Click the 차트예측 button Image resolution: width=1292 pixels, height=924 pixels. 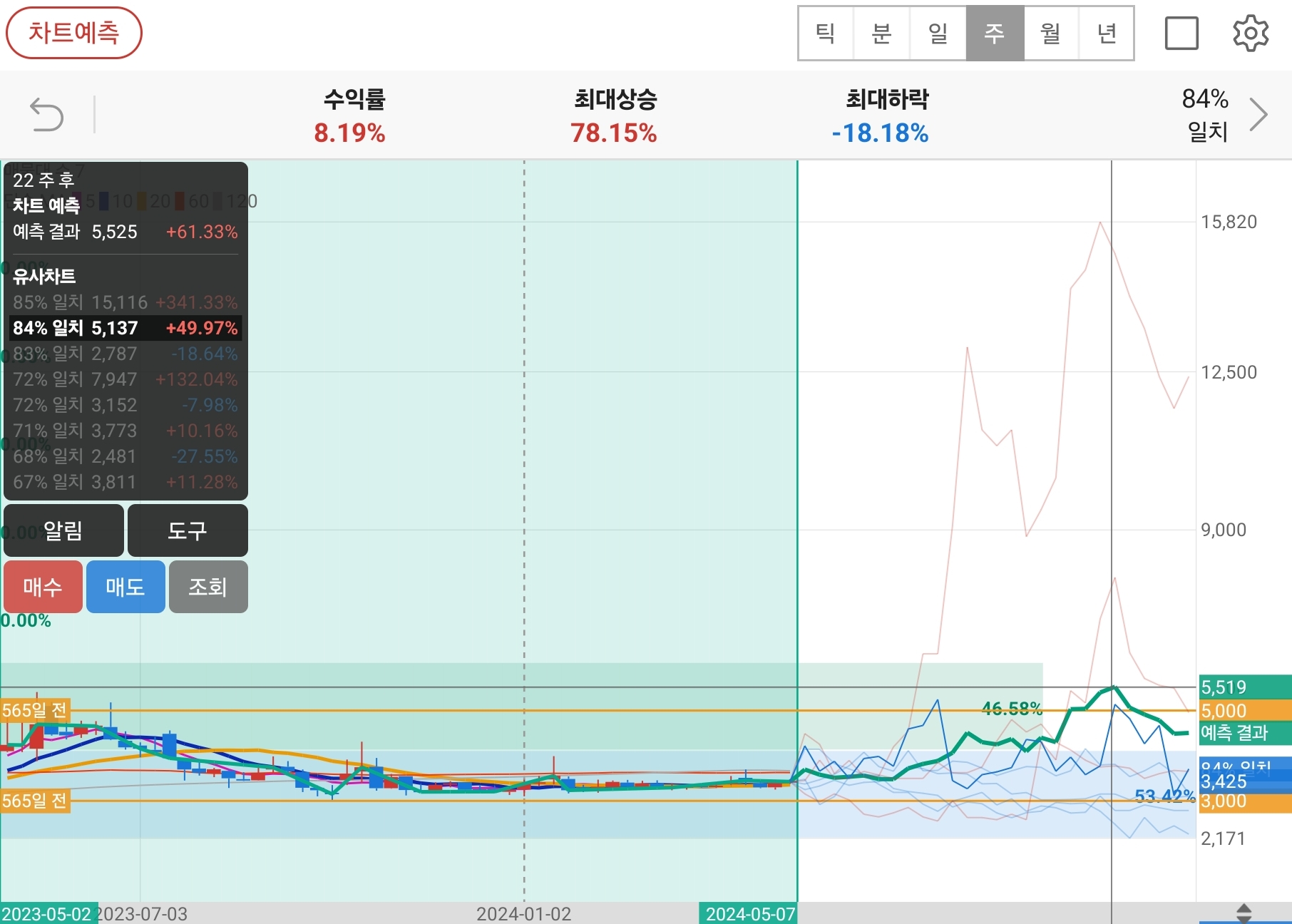coord(74,33)
